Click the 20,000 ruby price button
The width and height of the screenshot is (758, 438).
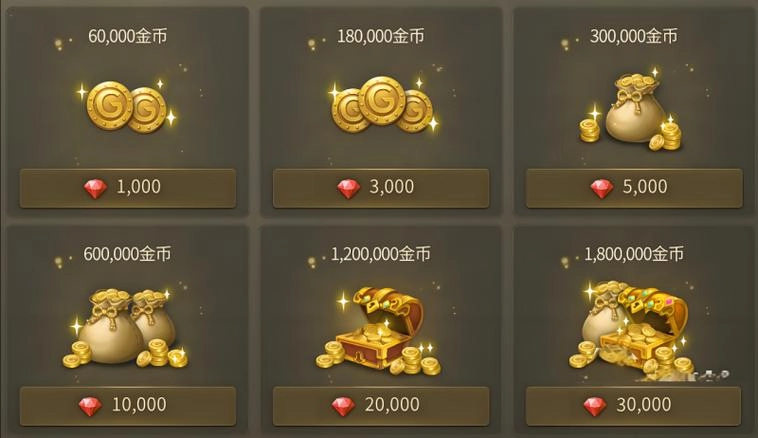tap(381, 406)
